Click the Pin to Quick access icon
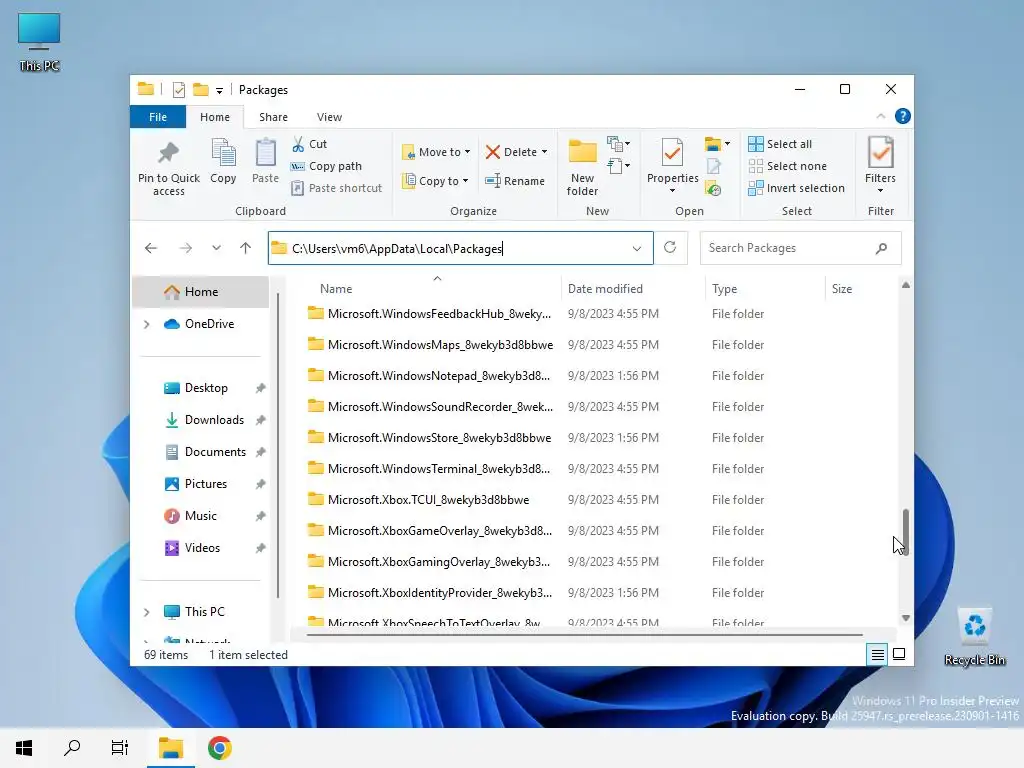Image resolution: width=1024 pixels, height=768 pixels. (x=168, y=153)
